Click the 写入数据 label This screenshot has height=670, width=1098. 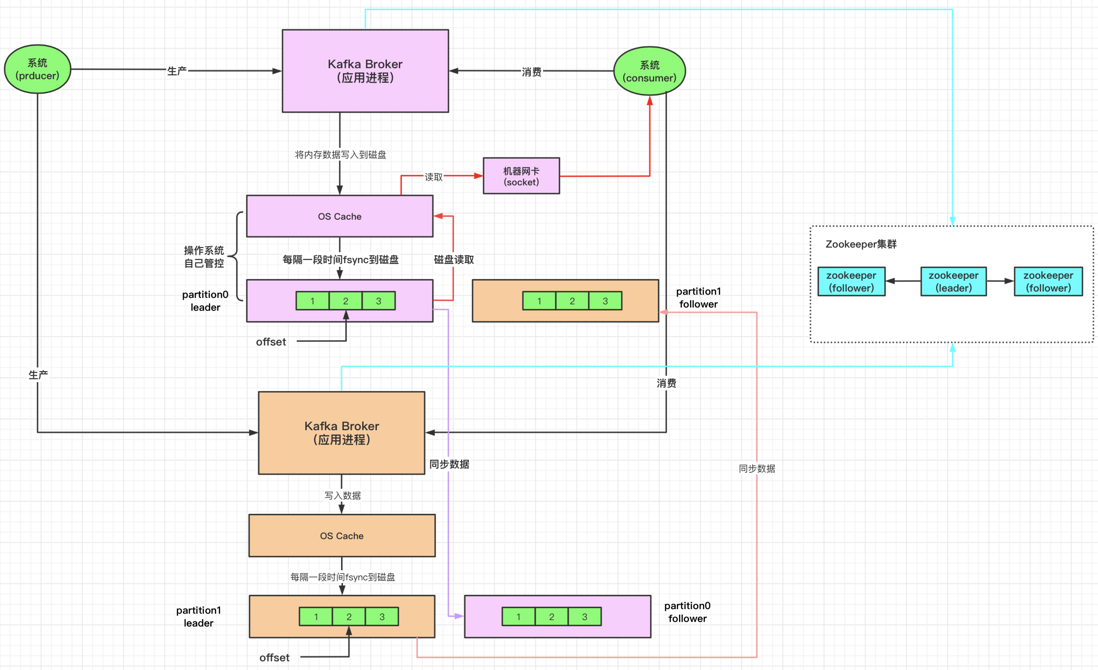[342, 496]
